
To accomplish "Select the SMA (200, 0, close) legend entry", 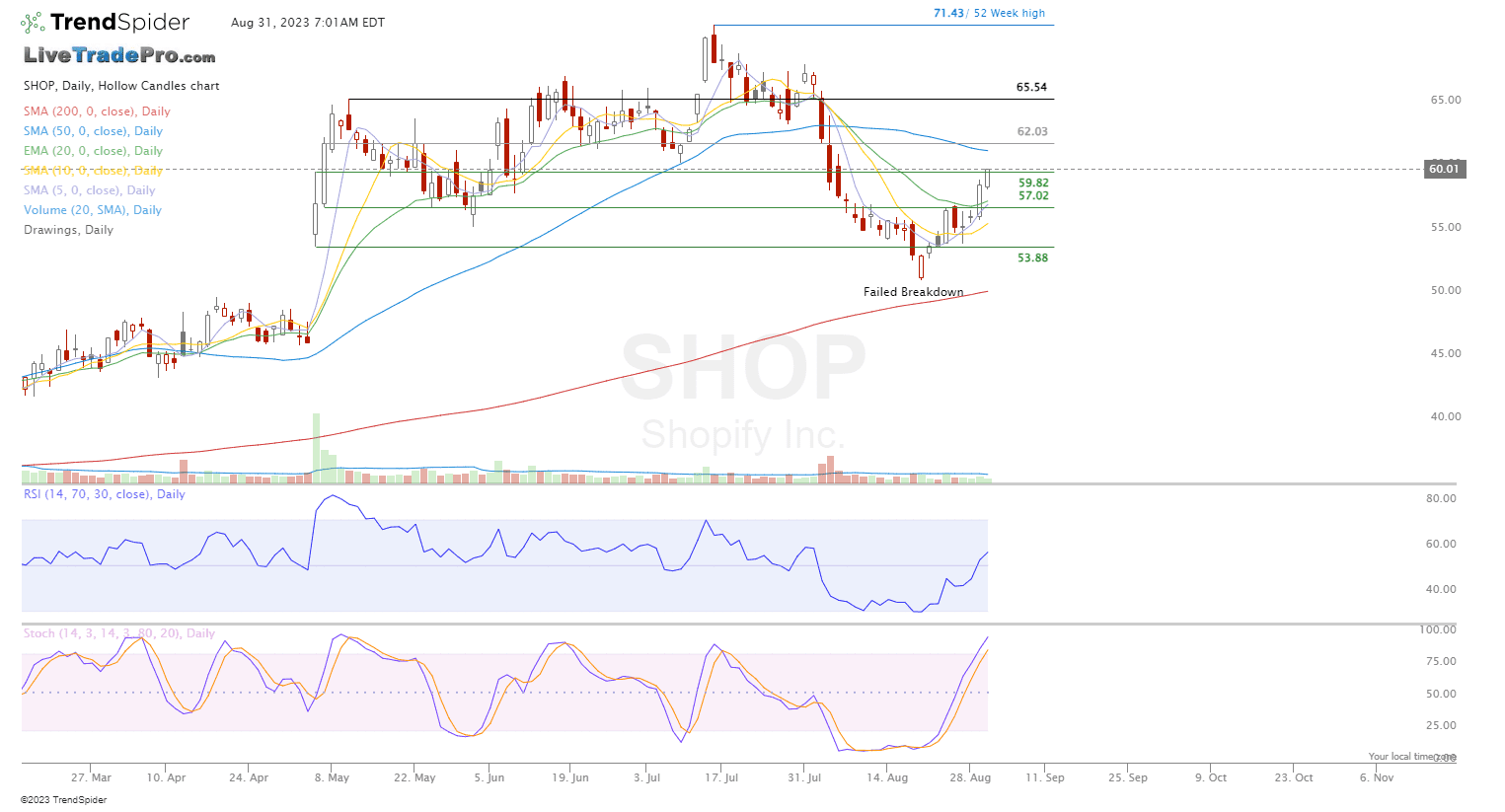I will pyautogui.click(x=97, y=111).
